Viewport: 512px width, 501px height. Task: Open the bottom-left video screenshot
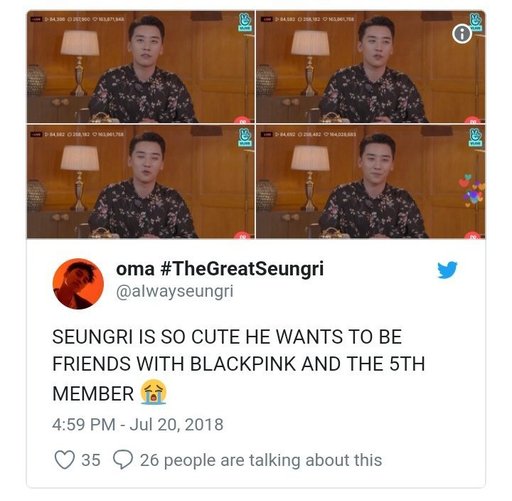[x=141, y=182]
